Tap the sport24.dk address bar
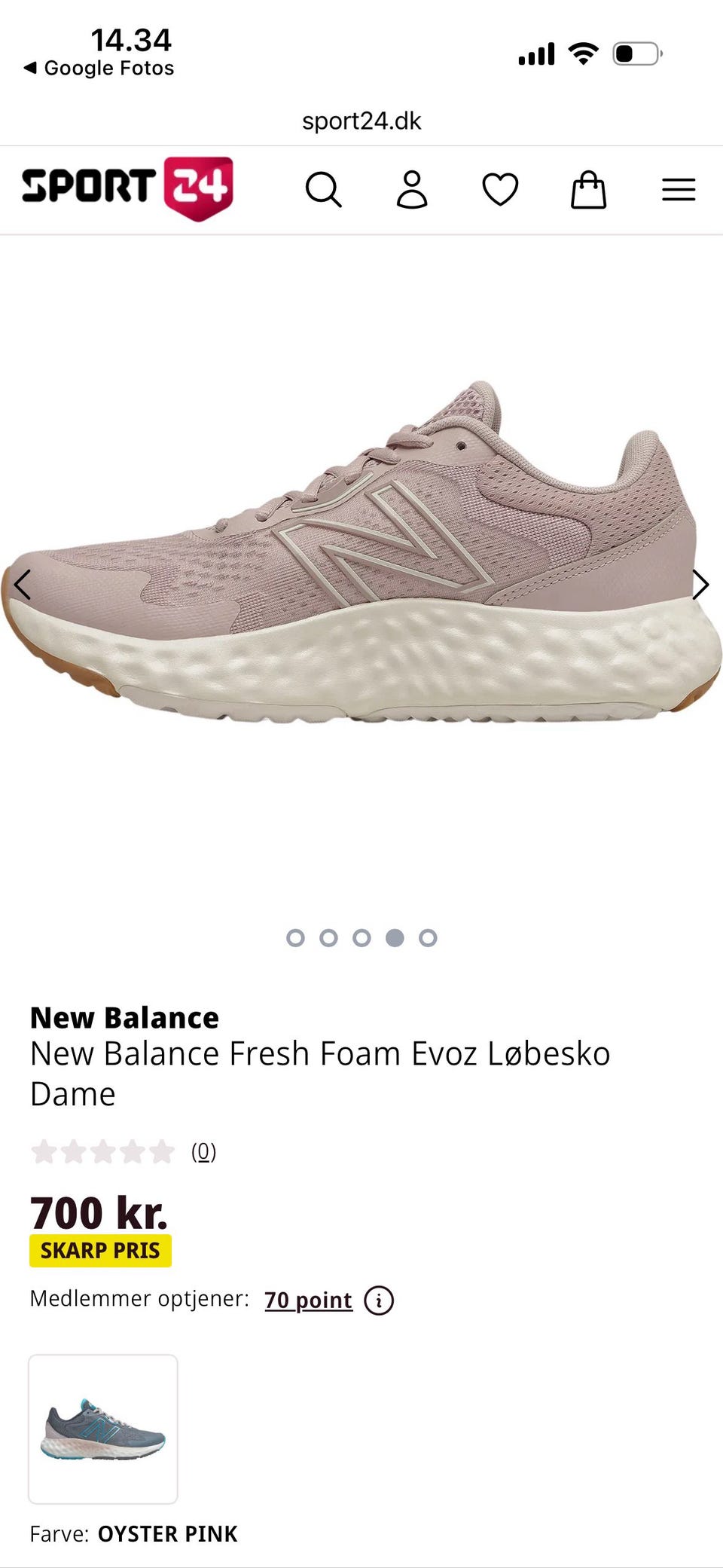Viewport: 723px width, 1568px height. click(x=361, y=121)
